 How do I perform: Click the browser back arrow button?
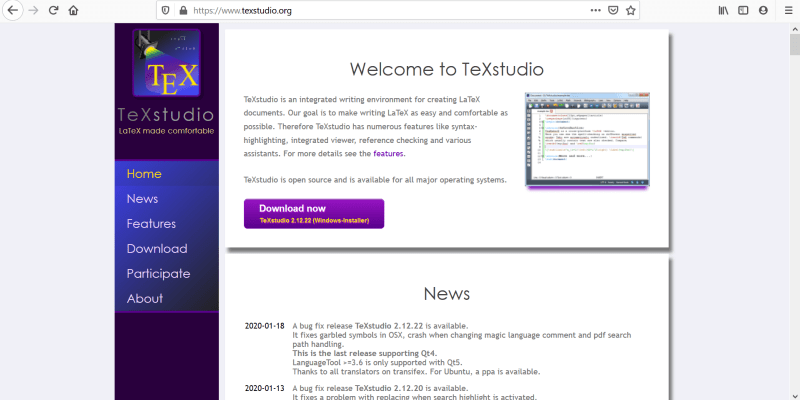pyautogui.click(x=13, y=10)
